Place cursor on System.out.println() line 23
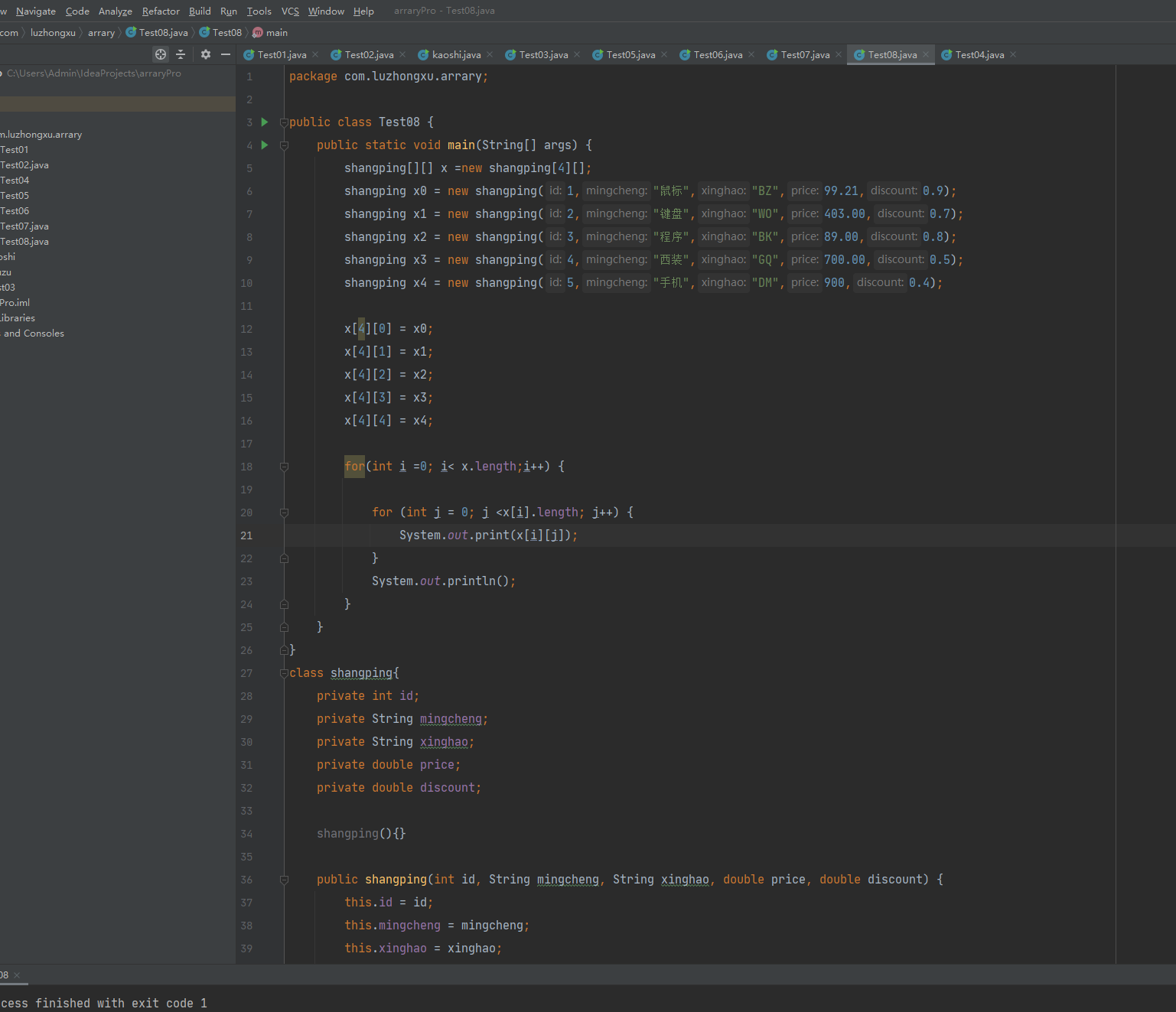This screenshot has width=1176, height=1012. [x=443, y=581]
